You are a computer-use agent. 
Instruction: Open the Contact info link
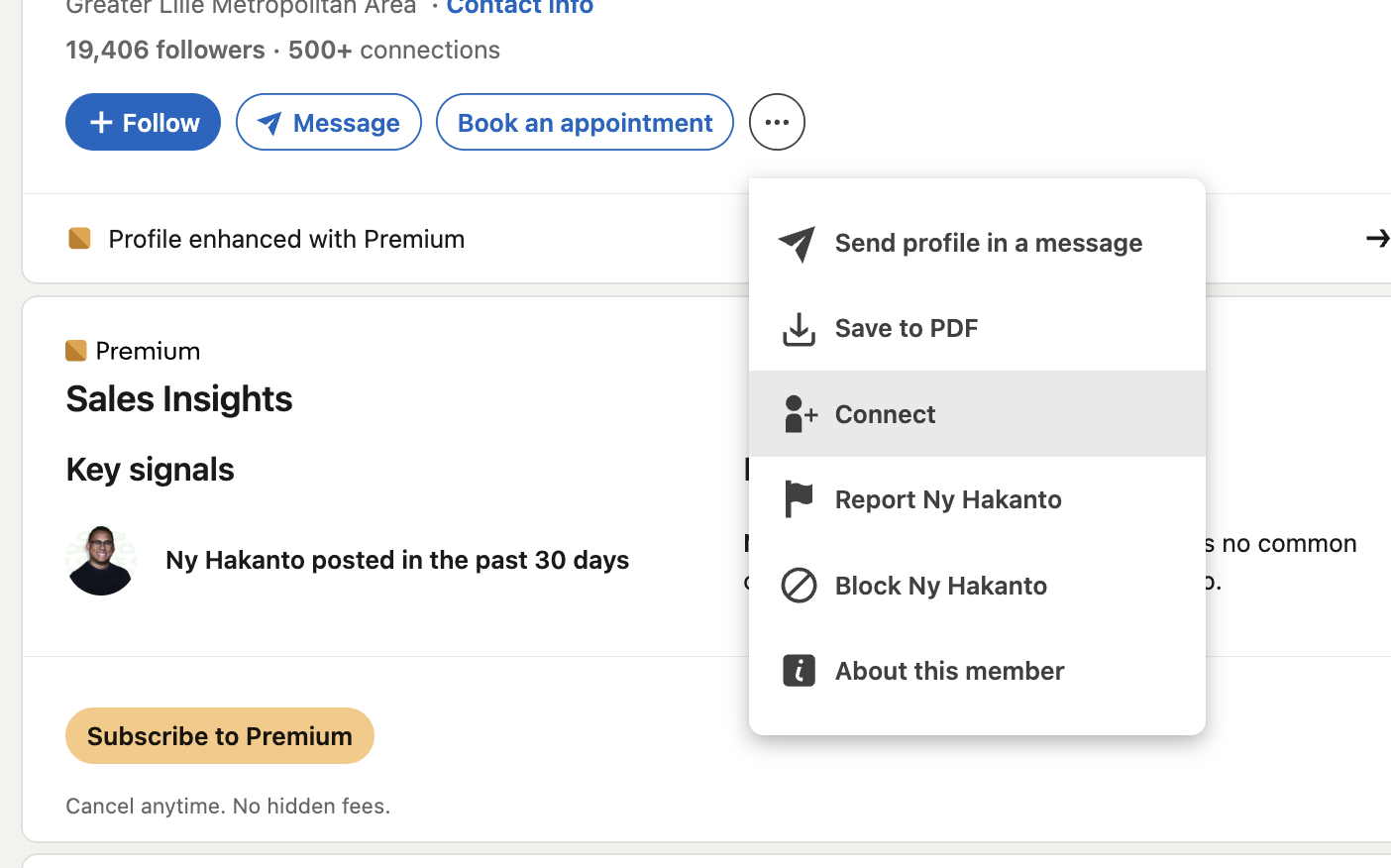click(x=520, y=8)
